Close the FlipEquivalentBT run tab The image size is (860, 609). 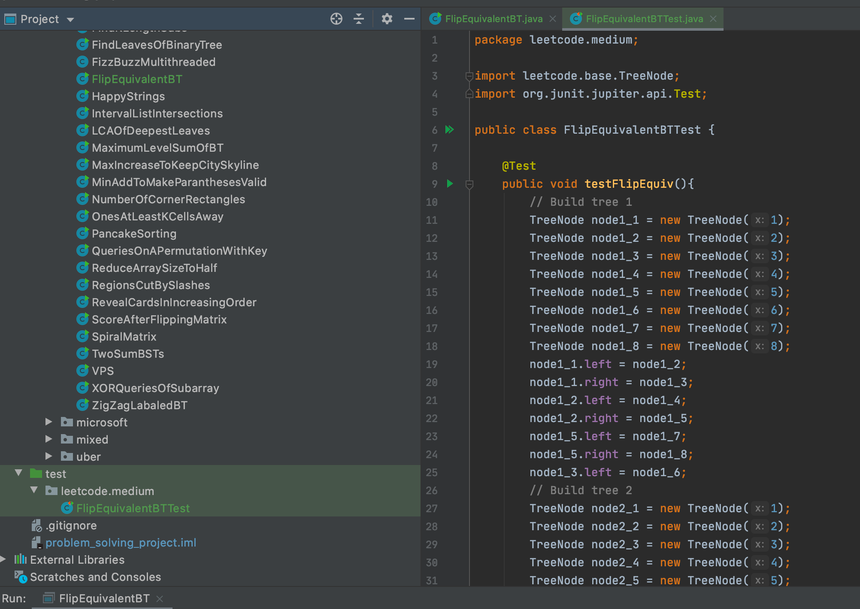click(x=160, y=599)
